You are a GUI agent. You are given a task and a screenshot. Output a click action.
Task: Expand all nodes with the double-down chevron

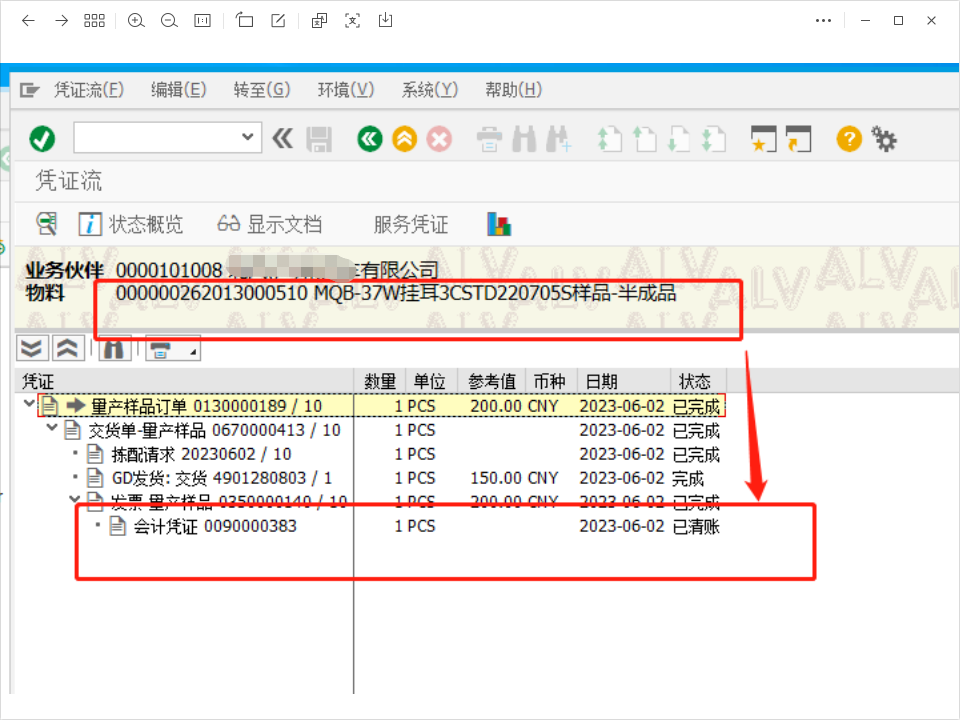click(32, 348)
